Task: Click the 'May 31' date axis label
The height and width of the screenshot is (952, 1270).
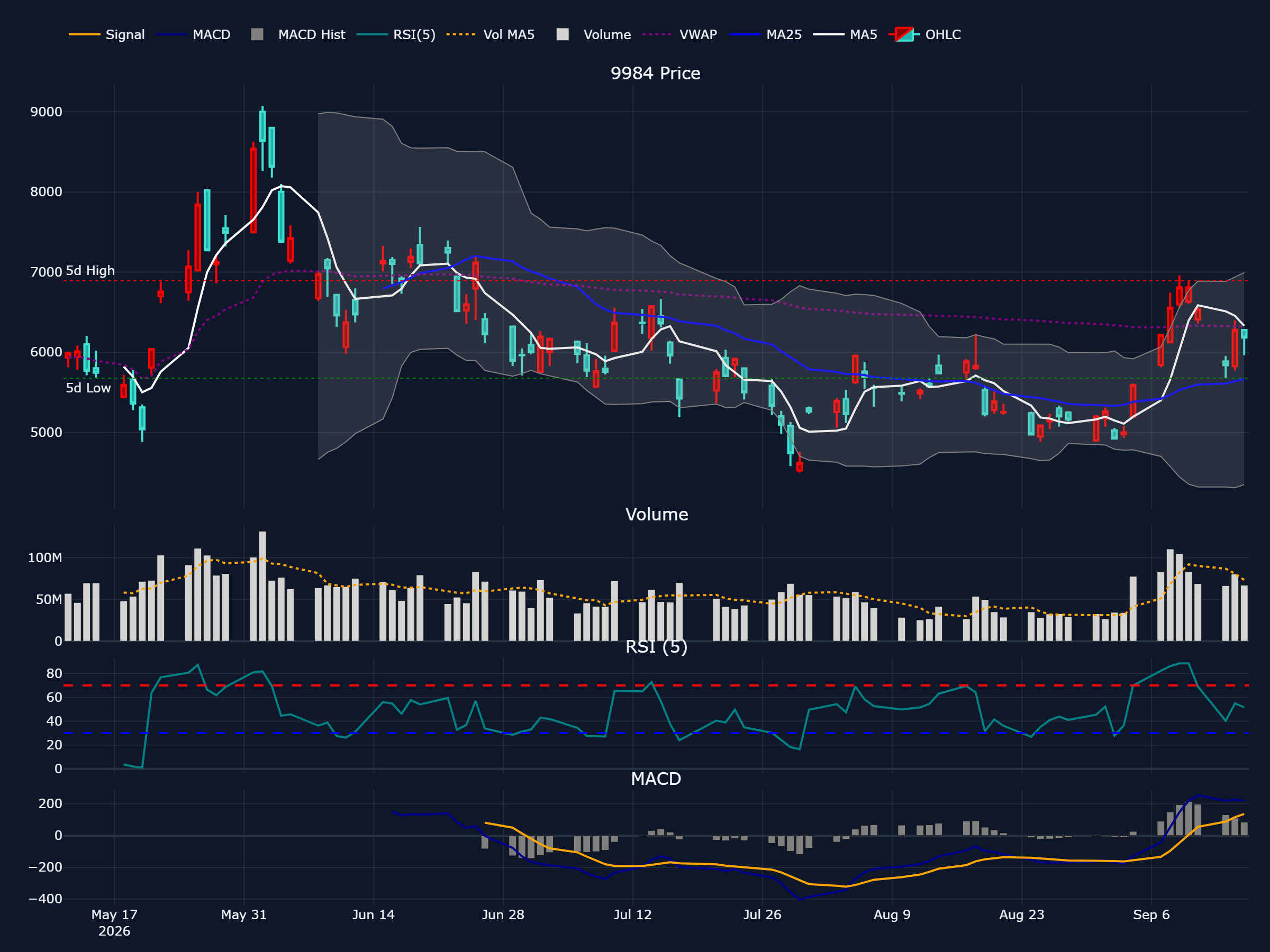Action: coord(244,914)
